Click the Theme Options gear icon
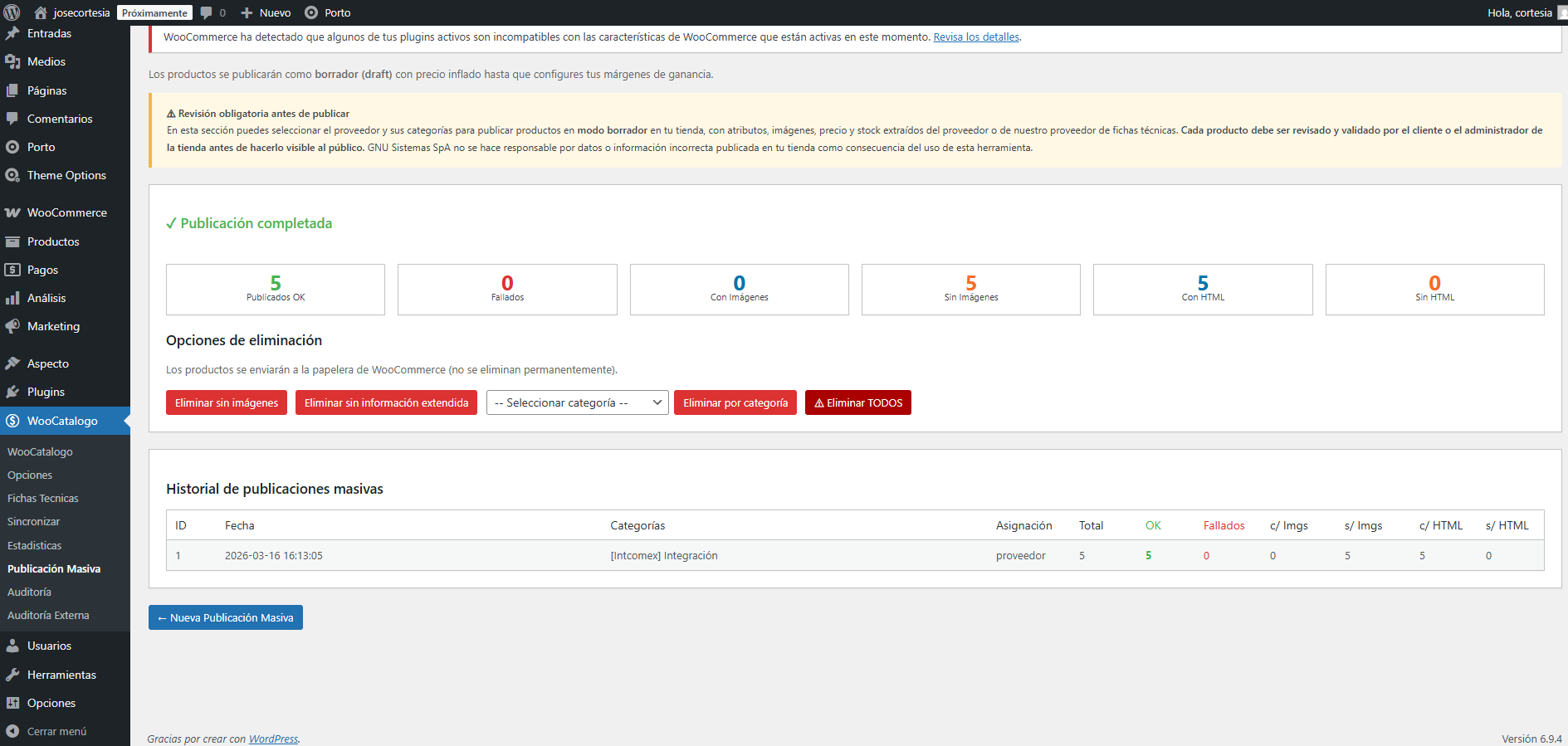Viewport: 1568px width, 746px height. click(12, 175)
